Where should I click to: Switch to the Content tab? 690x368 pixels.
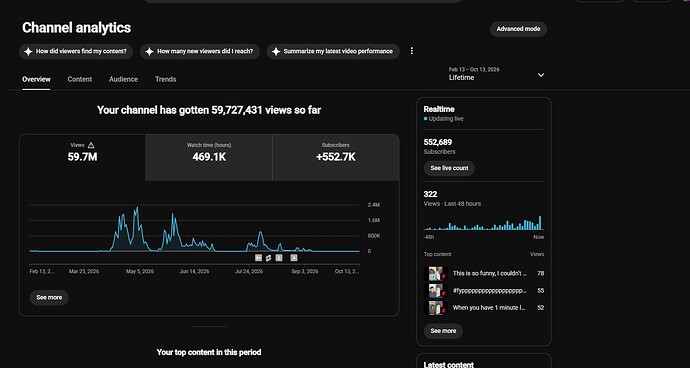(80, 79)
